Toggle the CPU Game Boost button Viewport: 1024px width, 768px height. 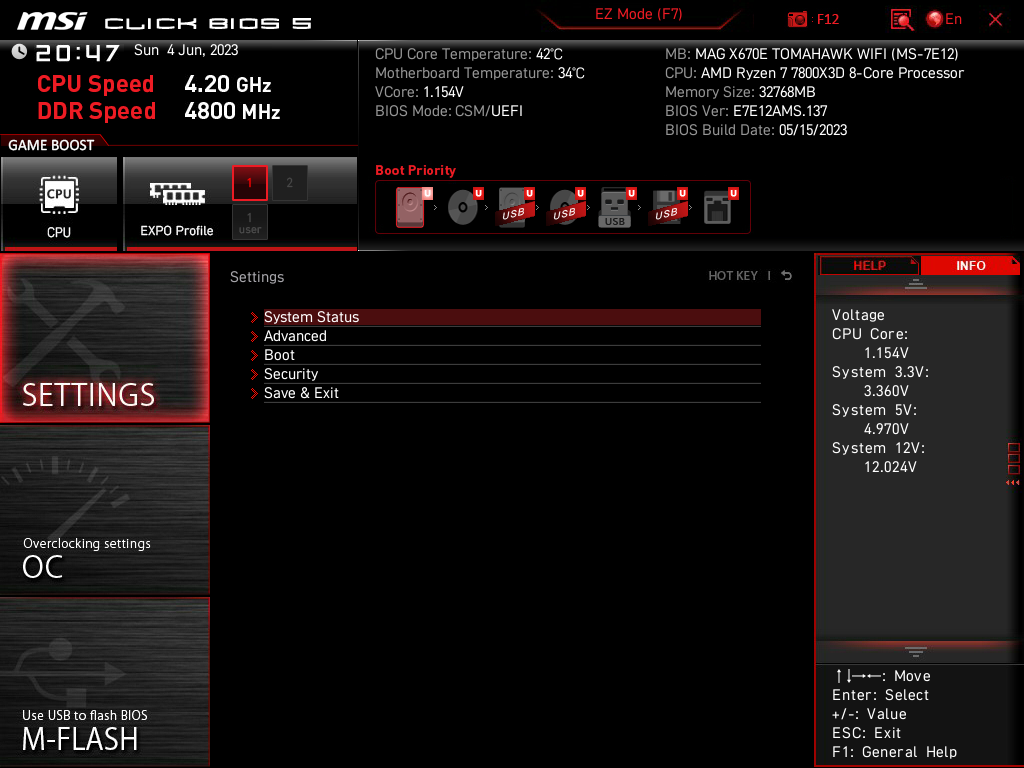point(59,203)
